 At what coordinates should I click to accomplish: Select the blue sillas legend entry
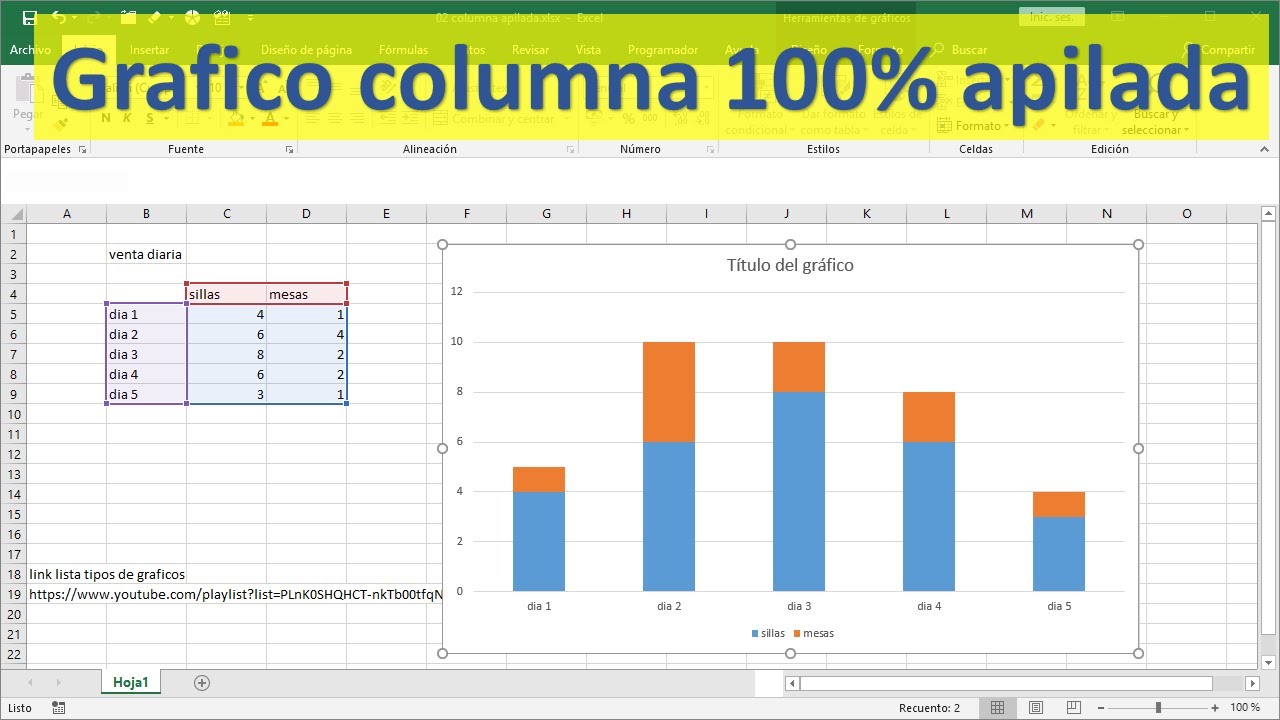click(x=768, y=633)
